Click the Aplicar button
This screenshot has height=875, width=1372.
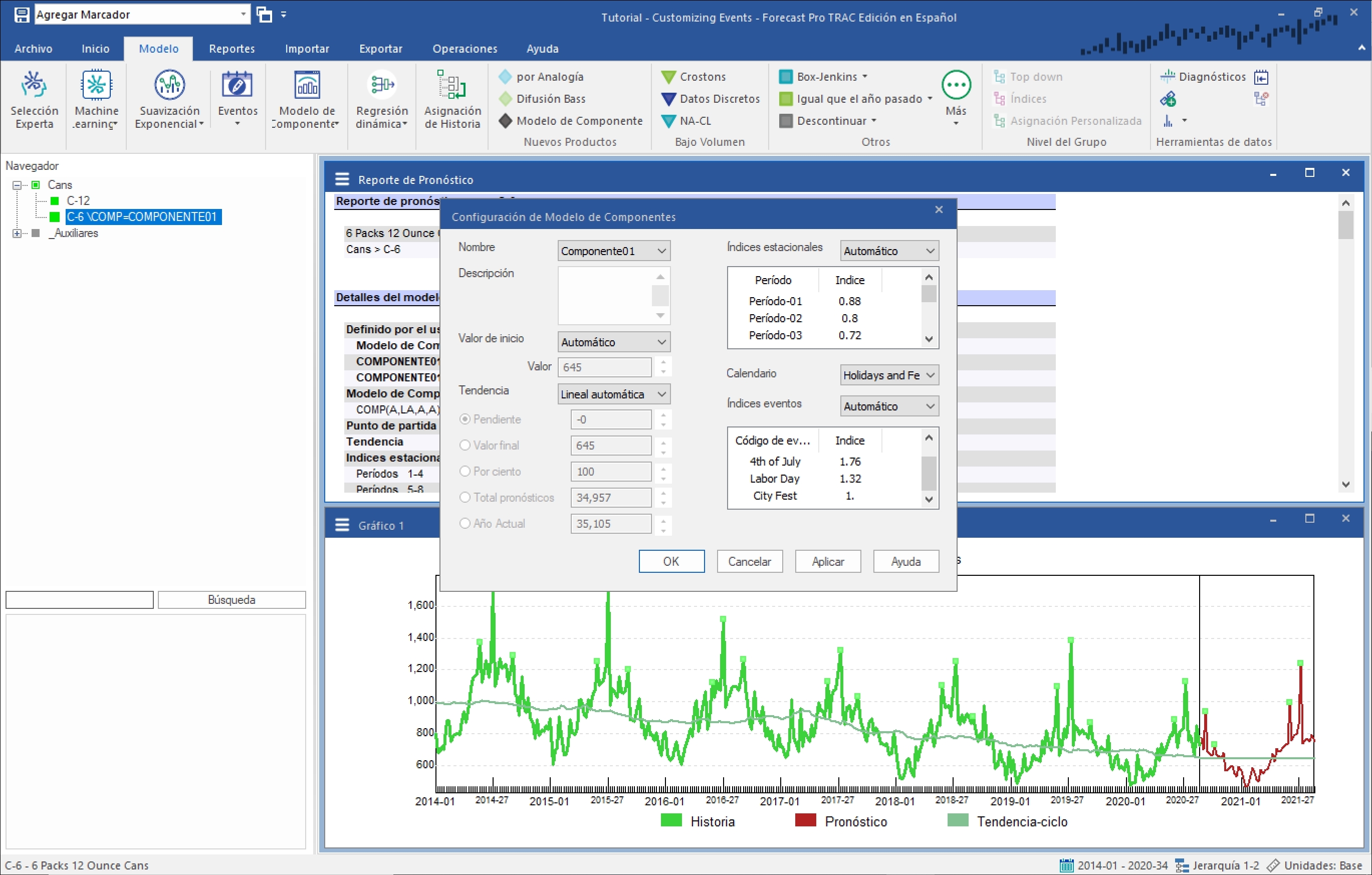pyautogui.click(x=827, y=561)
